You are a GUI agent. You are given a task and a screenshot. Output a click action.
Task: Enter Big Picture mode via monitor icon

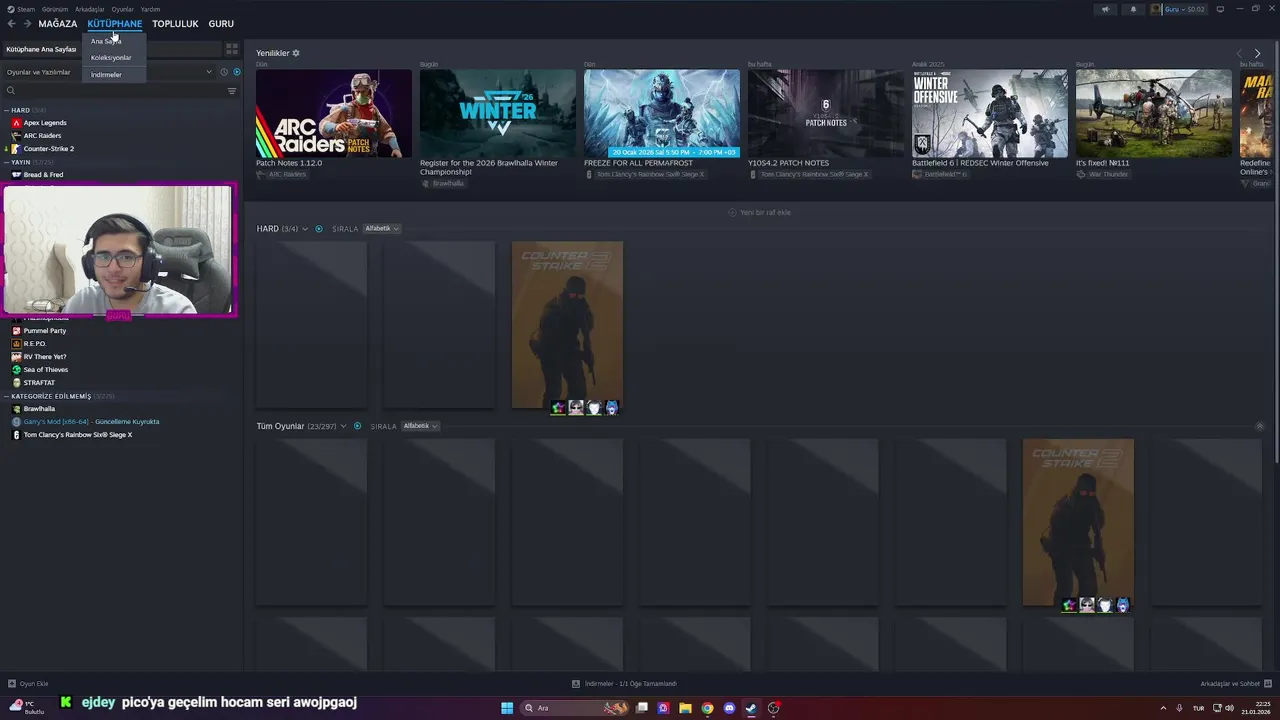(x=1220, y=9)
